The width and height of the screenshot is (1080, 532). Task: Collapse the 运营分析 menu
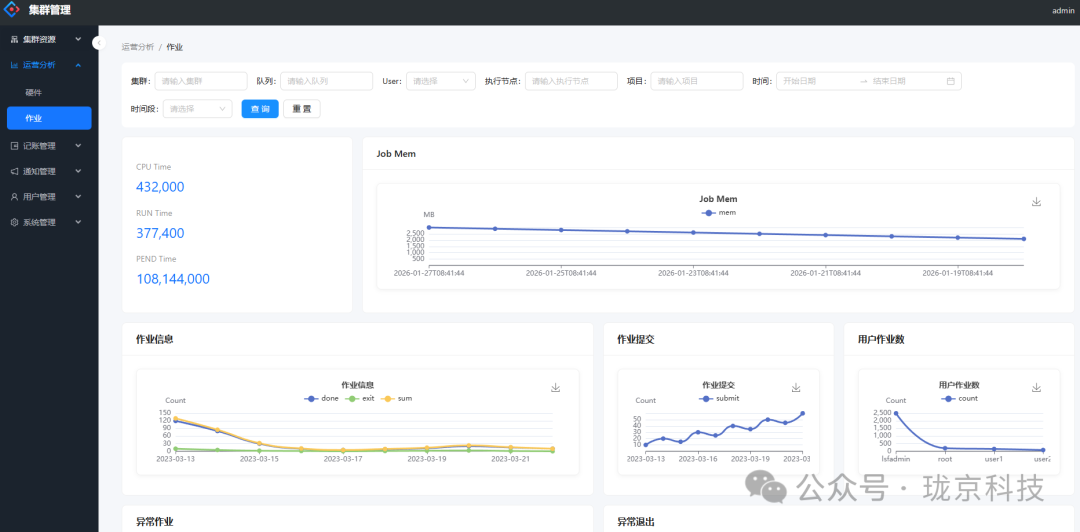click(x=78, y=65)
